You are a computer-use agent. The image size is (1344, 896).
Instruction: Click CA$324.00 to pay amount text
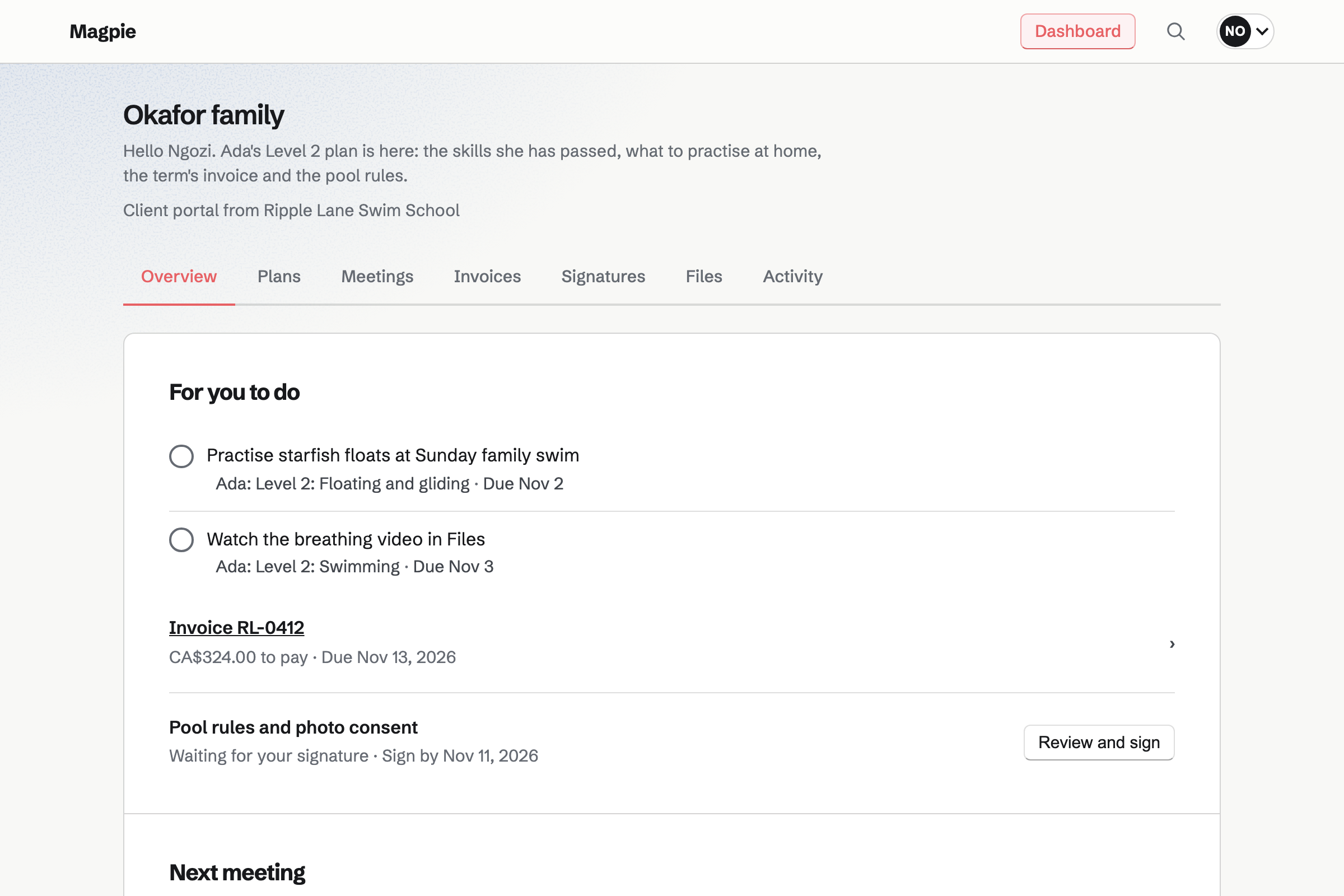(239, 657)
